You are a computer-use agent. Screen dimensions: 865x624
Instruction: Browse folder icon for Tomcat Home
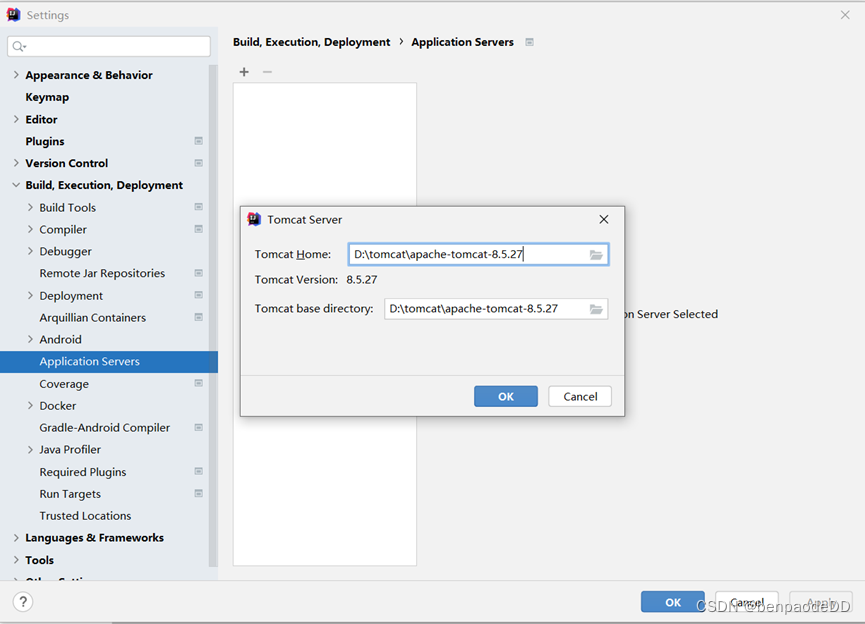[596, 254]
